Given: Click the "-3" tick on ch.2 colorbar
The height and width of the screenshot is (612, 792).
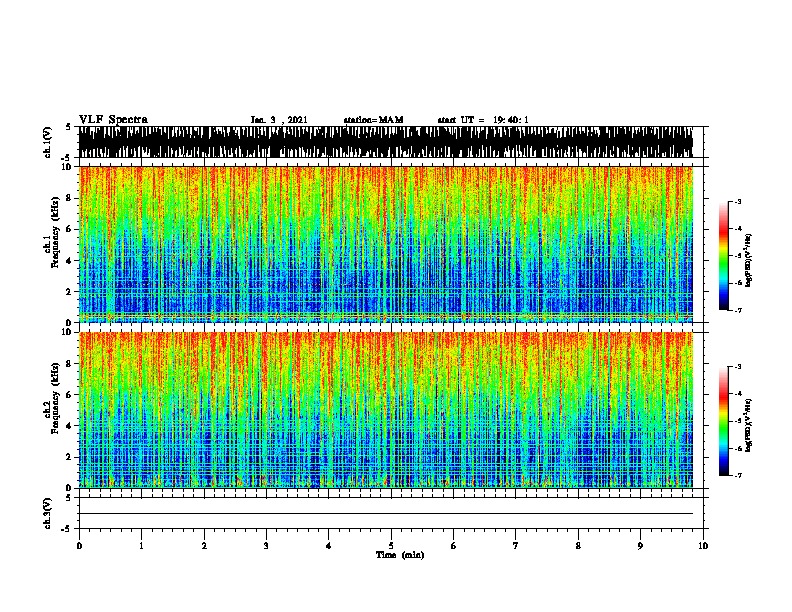Looking at the screenshot, I should coord(737,367).
